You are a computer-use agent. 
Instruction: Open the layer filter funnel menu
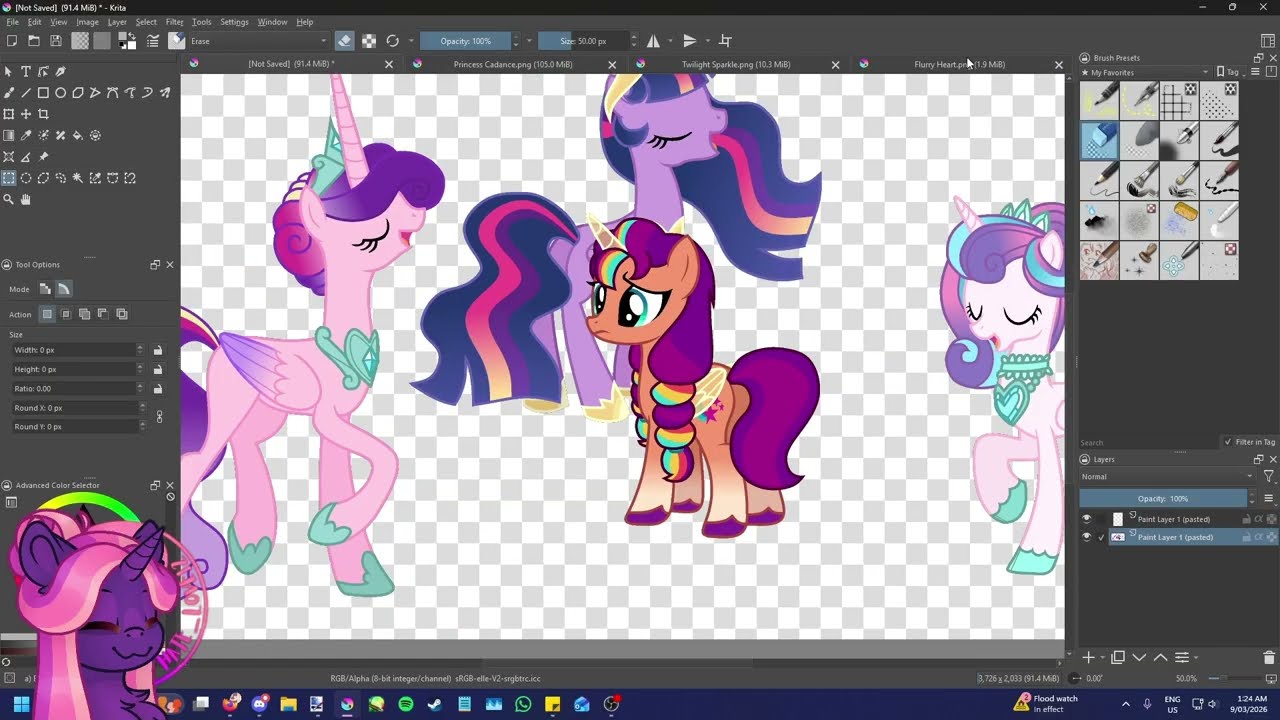pos(1269,477)
